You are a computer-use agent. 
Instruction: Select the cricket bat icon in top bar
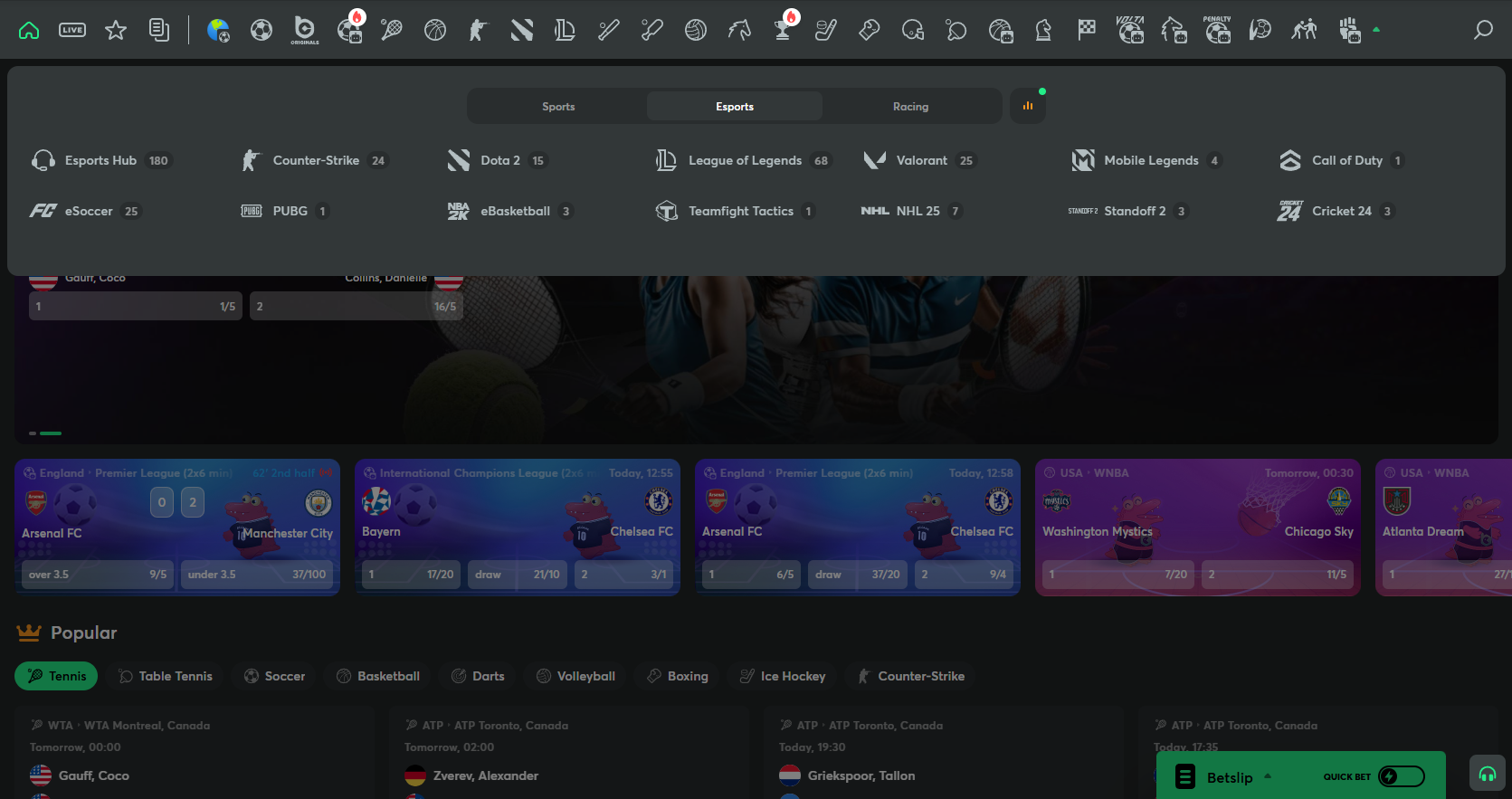652,31
